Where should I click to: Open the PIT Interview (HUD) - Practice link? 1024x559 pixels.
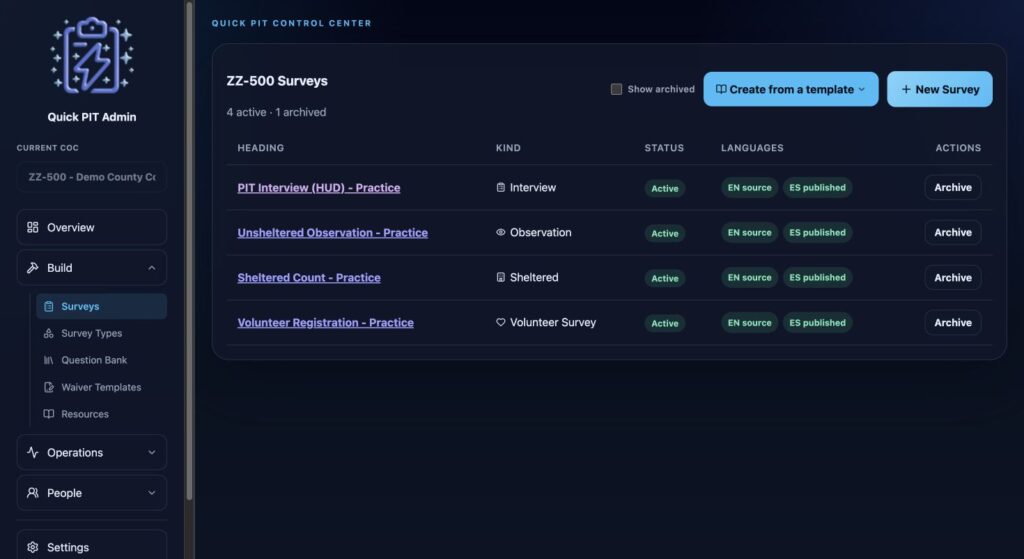point(319,187)
